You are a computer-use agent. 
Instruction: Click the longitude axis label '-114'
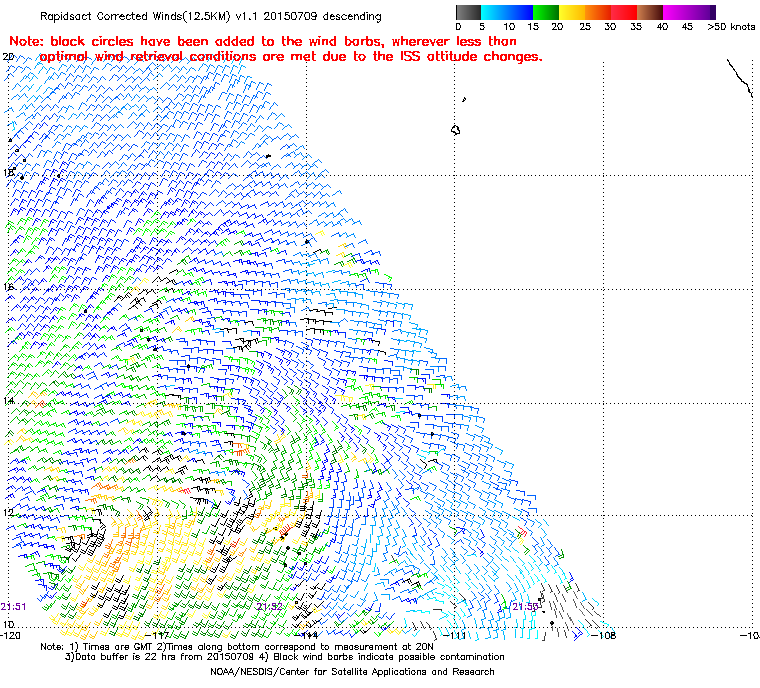tap(307, 635)
